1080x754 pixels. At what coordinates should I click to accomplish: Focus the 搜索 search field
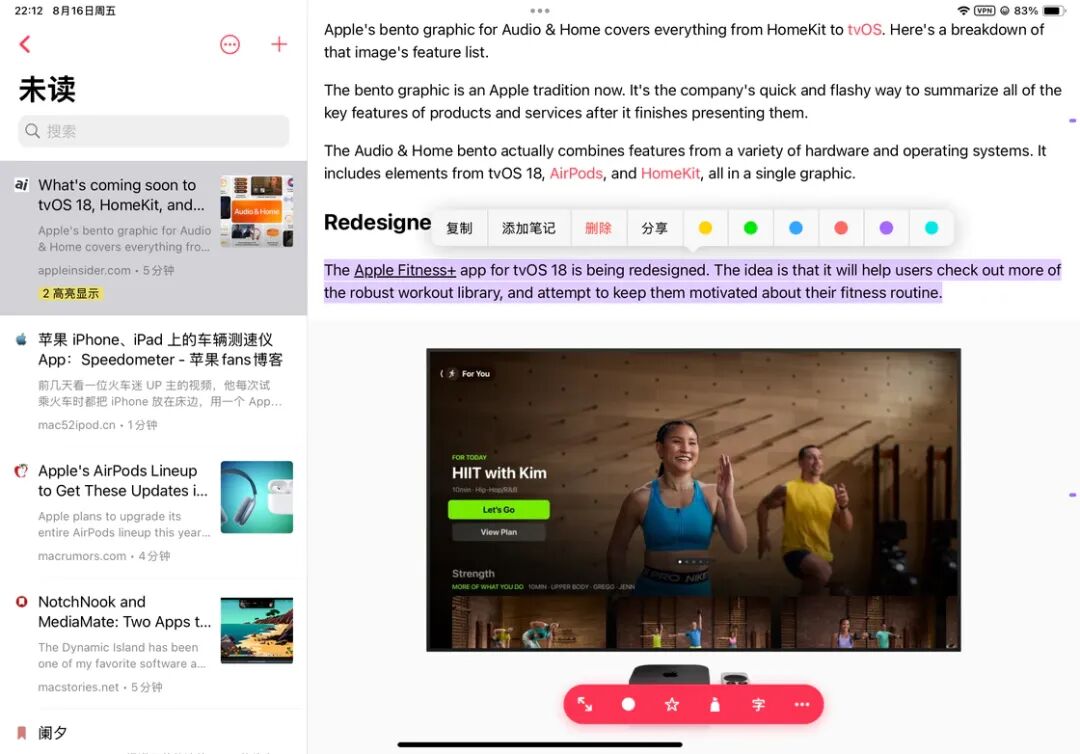(x=154, y=131)
